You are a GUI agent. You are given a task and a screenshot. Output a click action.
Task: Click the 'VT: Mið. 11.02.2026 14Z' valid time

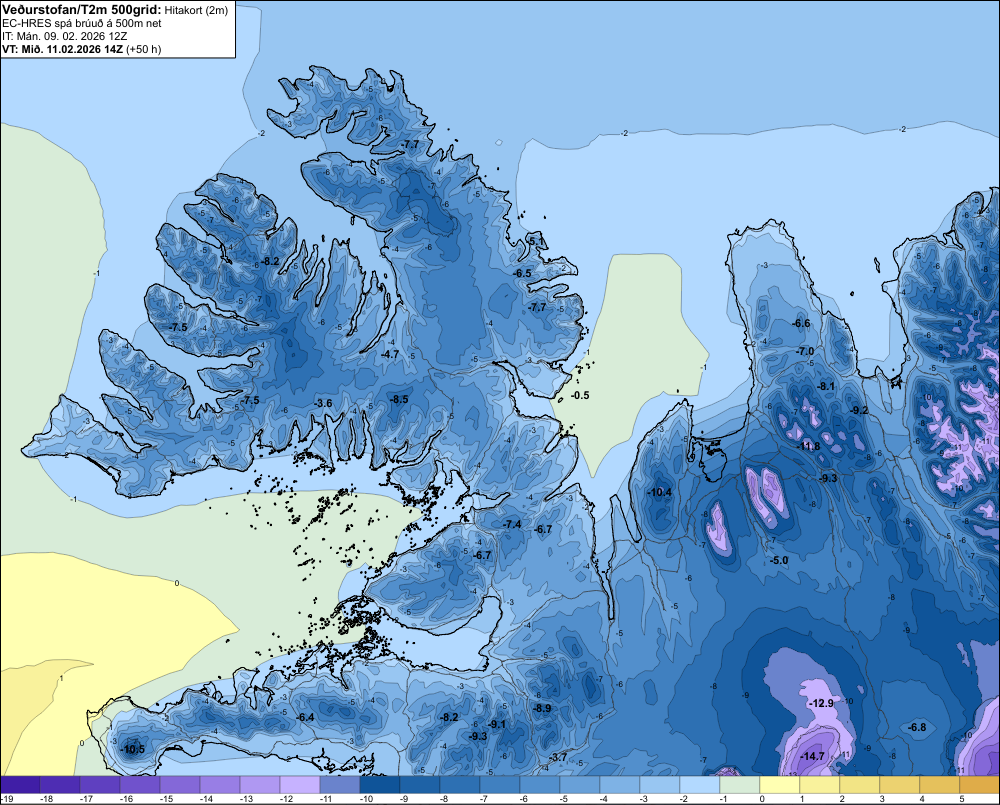62,49
